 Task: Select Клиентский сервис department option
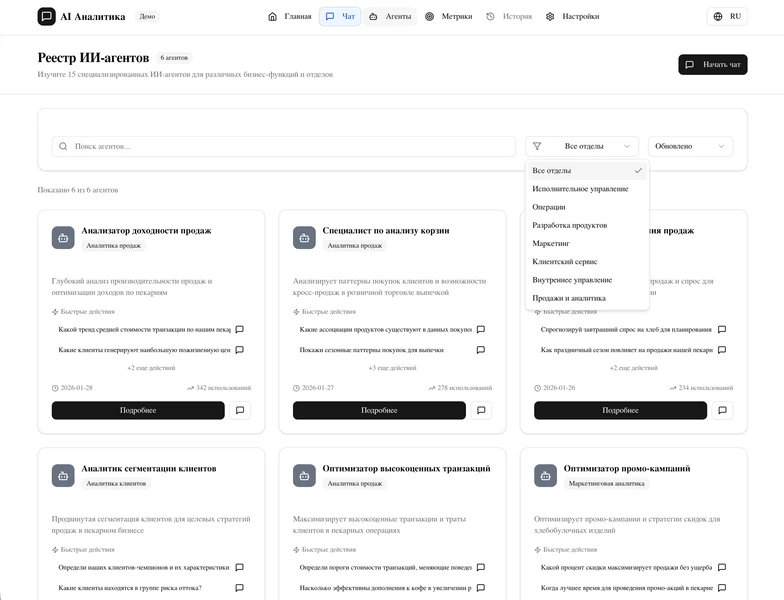point(587,262)
